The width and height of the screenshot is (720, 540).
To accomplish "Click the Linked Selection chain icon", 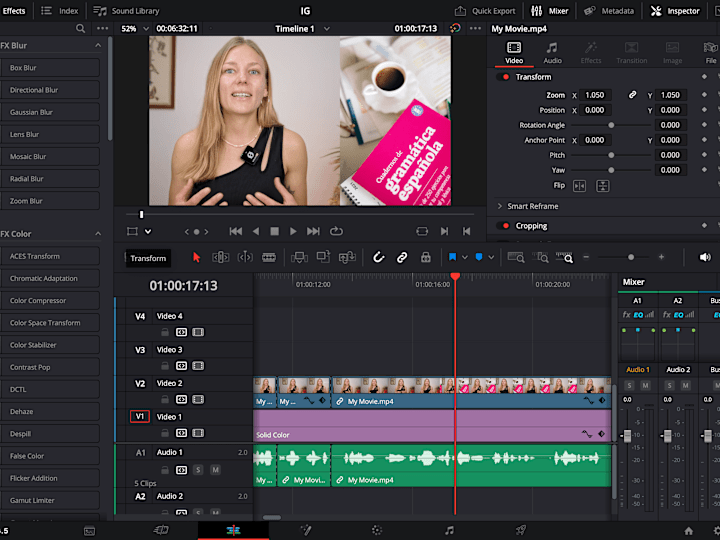I will (x=402, y=257).
